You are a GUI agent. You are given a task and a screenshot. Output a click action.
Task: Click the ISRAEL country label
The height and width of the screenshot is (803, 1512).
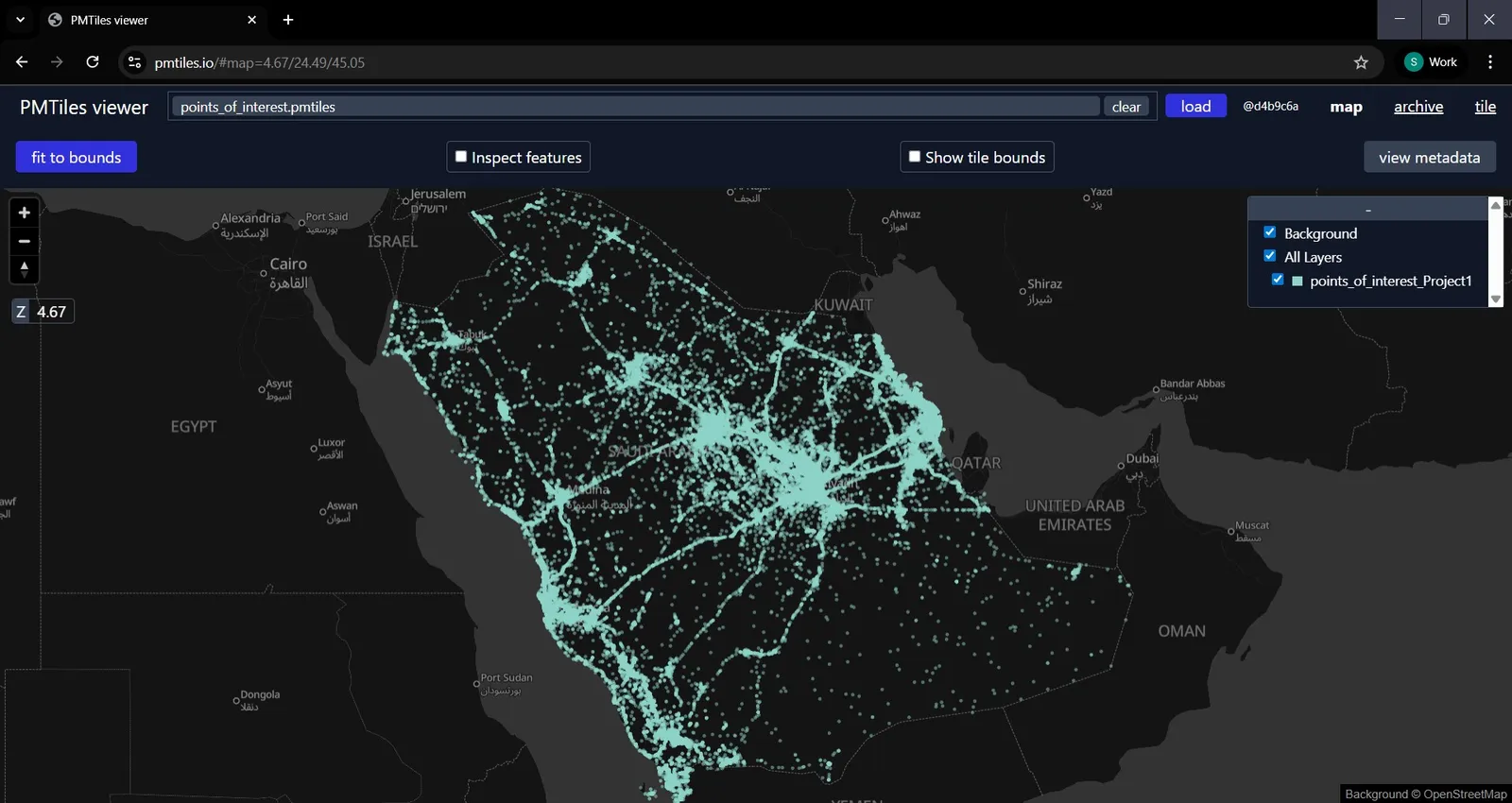[392, 242]
